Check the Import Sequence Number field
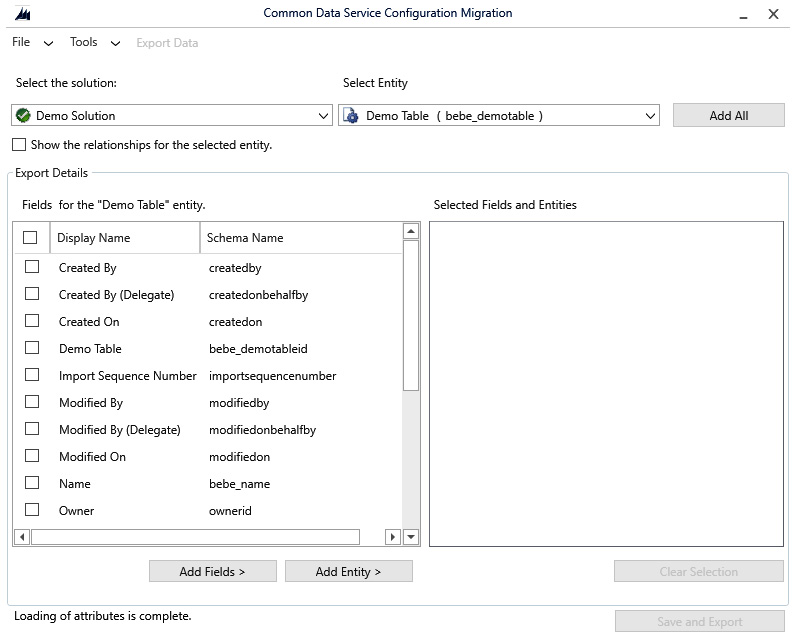Viewport: 797px width, 641px height. 32,375
